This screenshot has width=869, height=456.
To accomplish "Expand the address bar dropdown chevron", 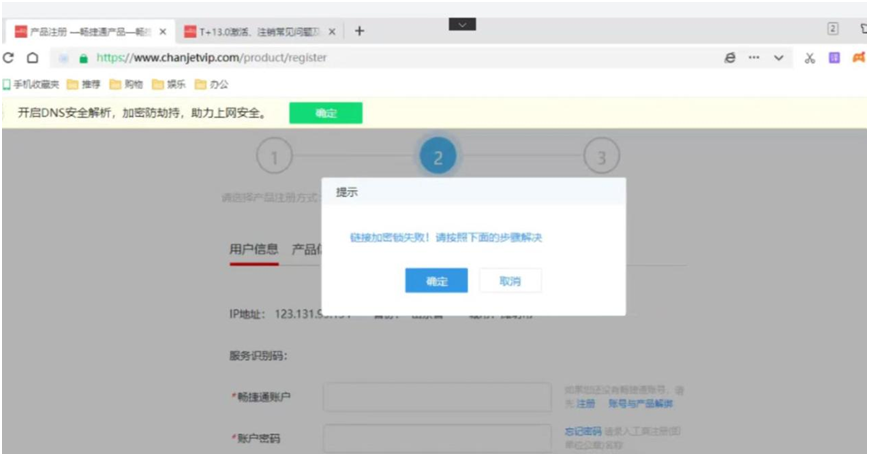I will coord(779,58).
